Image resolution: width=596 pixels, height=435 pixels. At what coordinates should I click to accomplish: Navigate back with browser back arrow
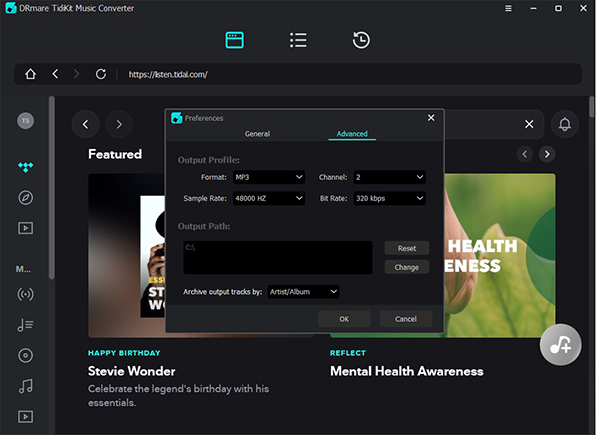(55, 74)
